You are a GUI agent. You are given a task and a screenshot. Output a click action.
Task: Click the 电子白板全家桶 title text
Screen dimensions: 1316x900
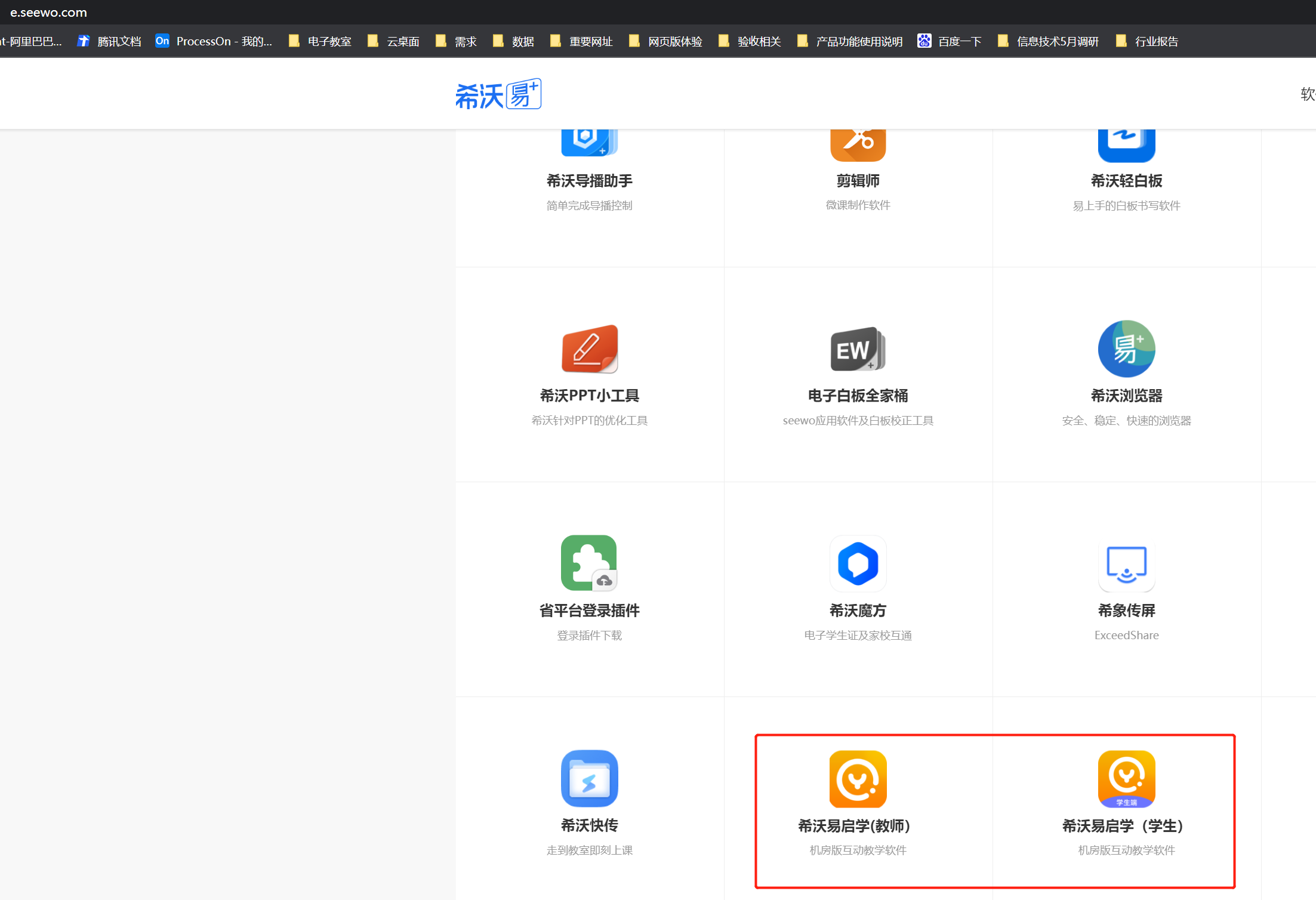click(x=858, y=396)
